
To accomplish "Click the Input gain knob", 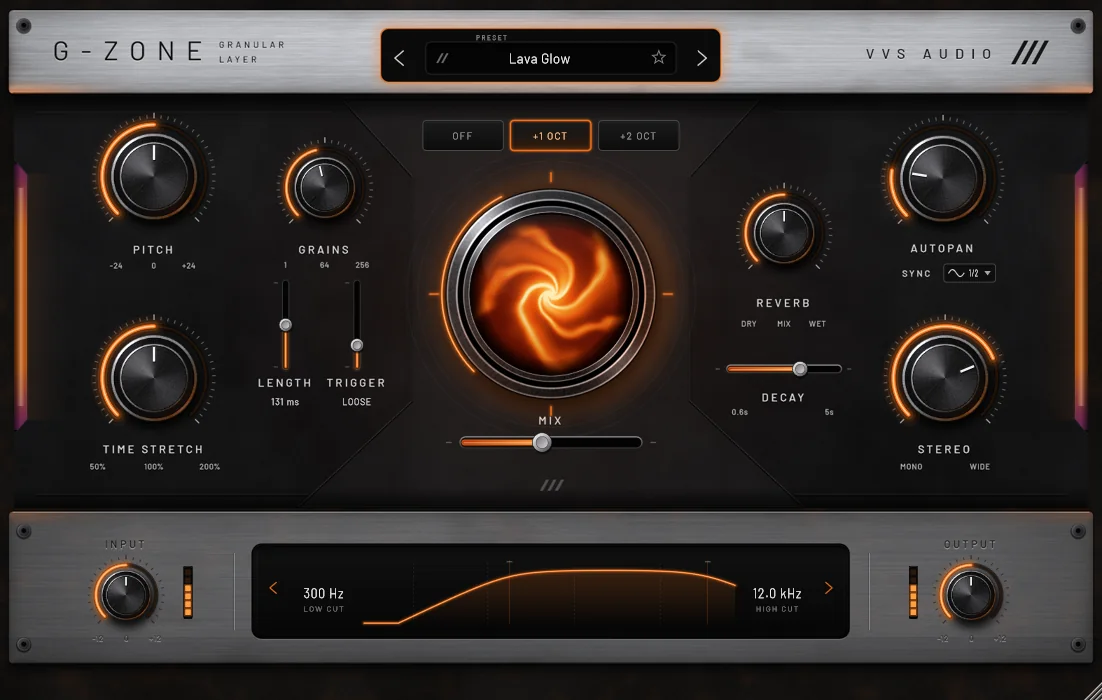I will 126,595.
